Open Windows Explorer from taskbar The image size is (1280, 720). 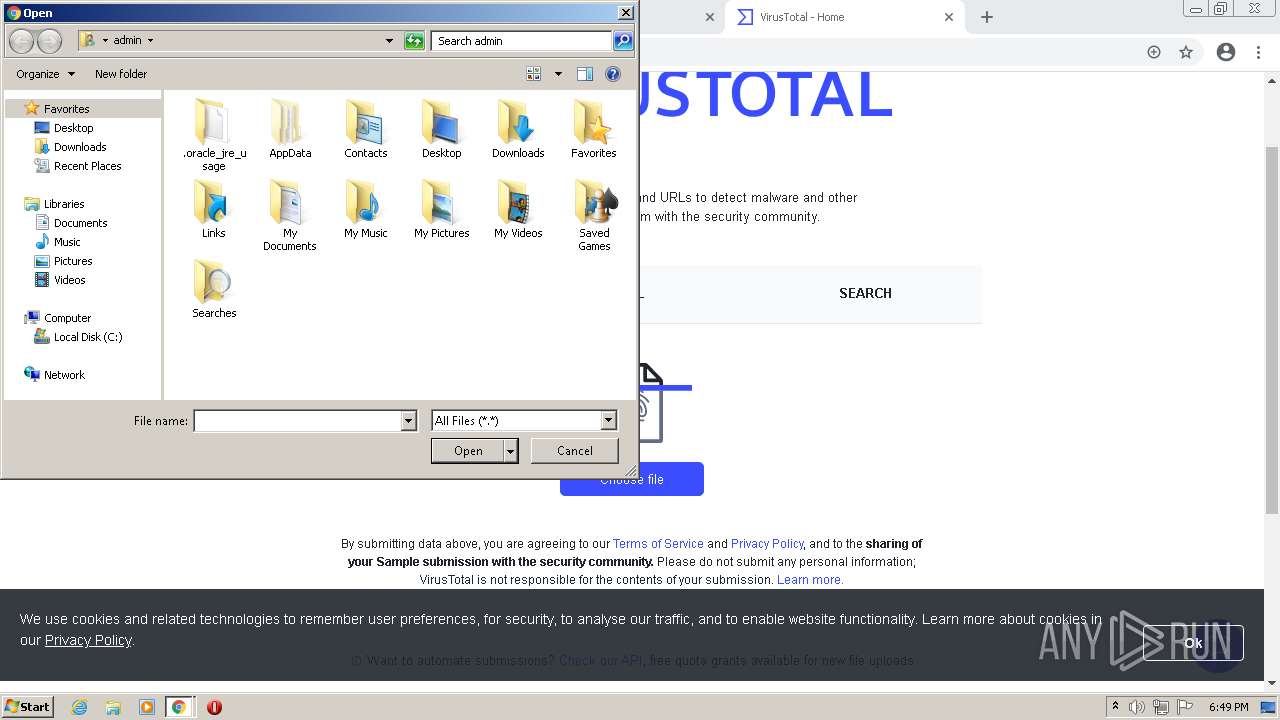pos(113,707)
